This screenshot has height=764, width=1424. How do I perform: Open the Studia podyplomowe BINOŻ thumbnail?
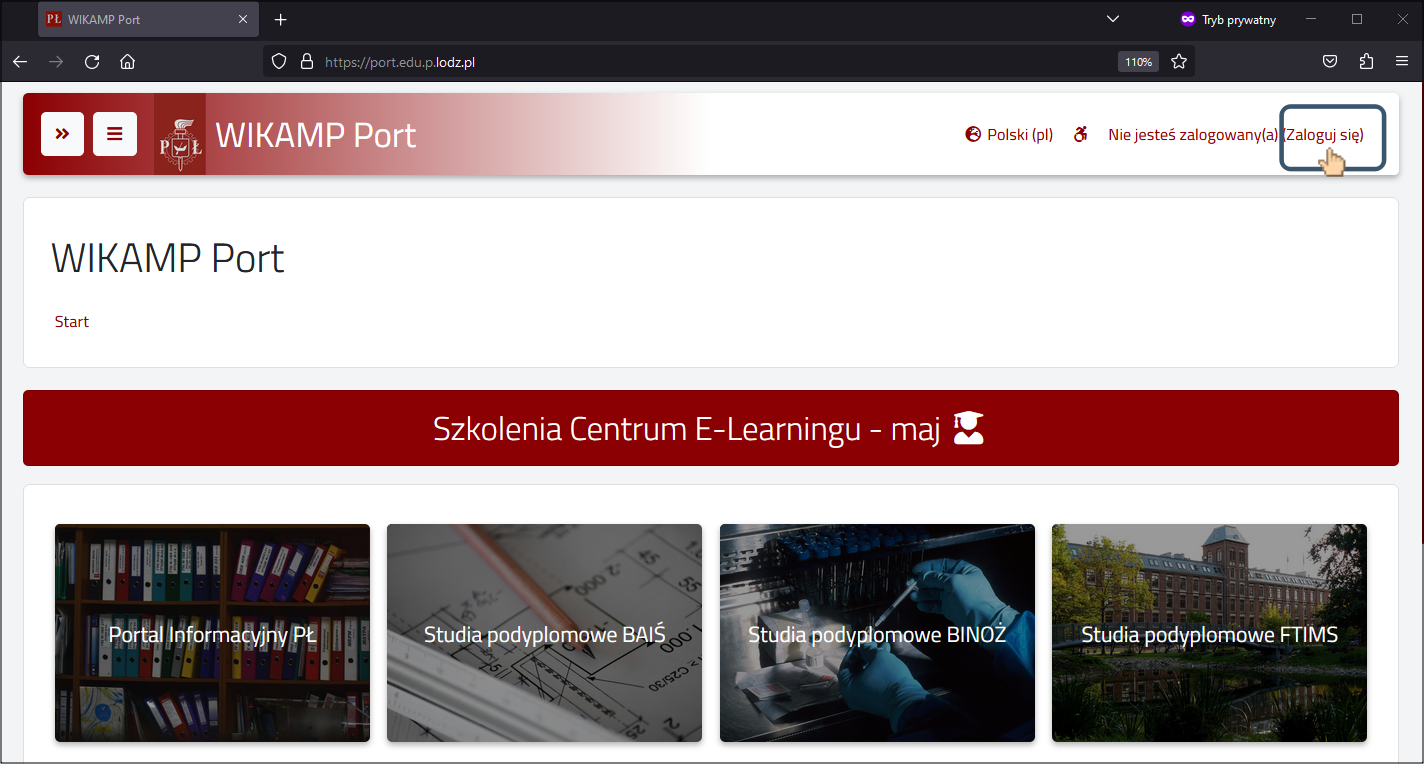click(877, 633)
